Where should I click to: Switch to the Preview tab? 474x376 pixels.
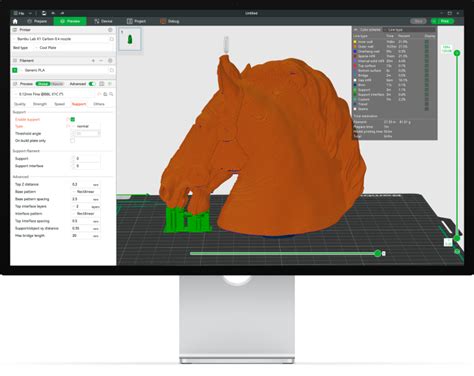coord(70,21)
